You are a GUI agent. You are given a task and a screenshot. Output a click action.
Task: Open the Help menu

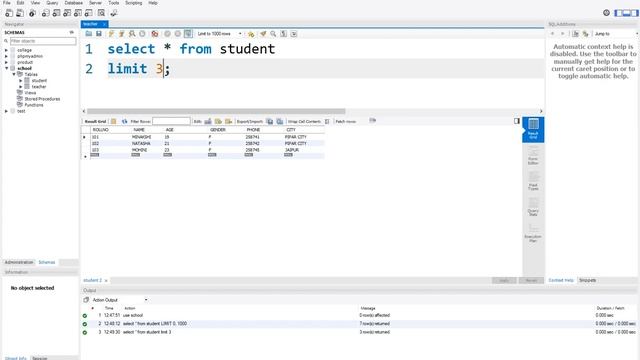153,3
